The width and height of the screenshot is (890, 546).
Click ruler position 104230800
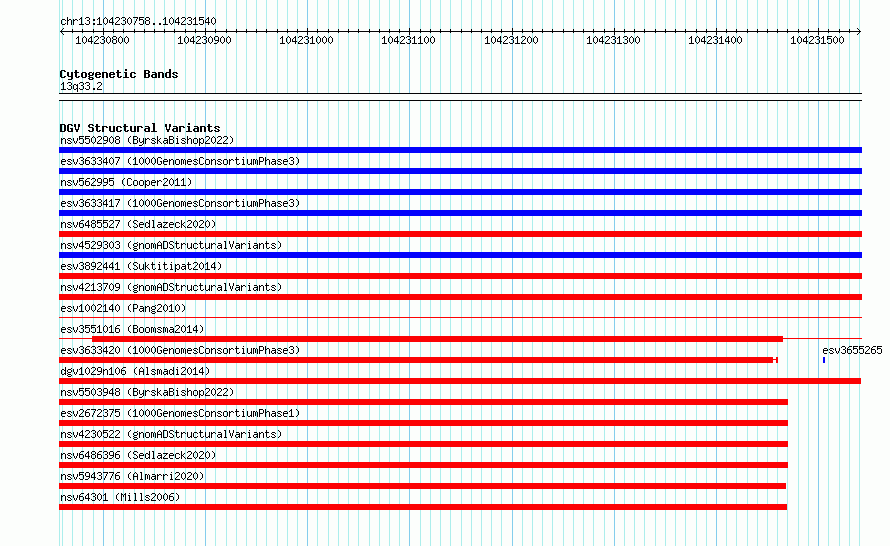point(102,40)
